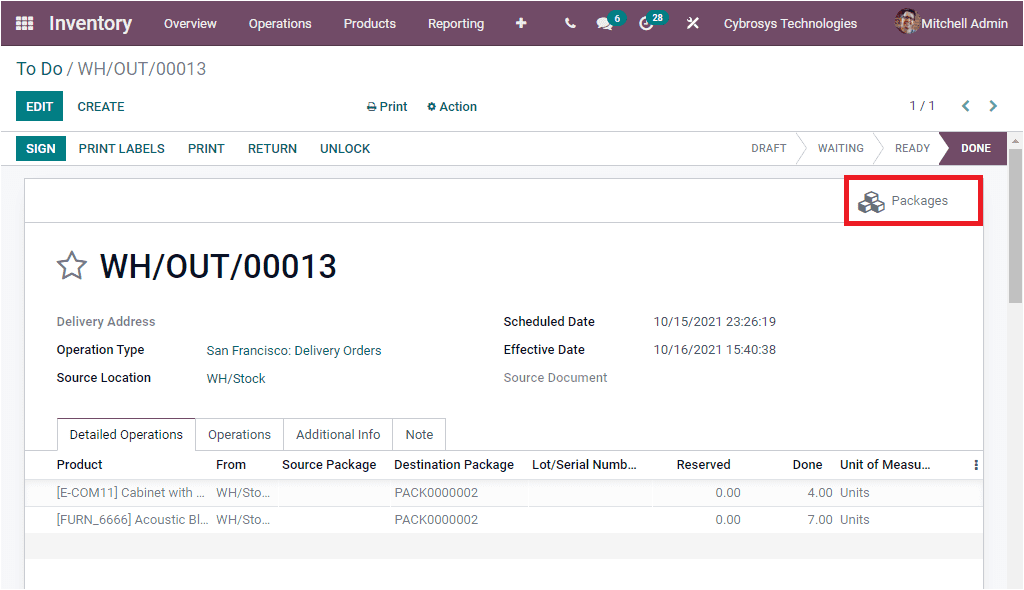This screenshot has width=1024, height=590.
Task: Open the San Francisco: Delivery Orders link
Action: pos(294,350)
